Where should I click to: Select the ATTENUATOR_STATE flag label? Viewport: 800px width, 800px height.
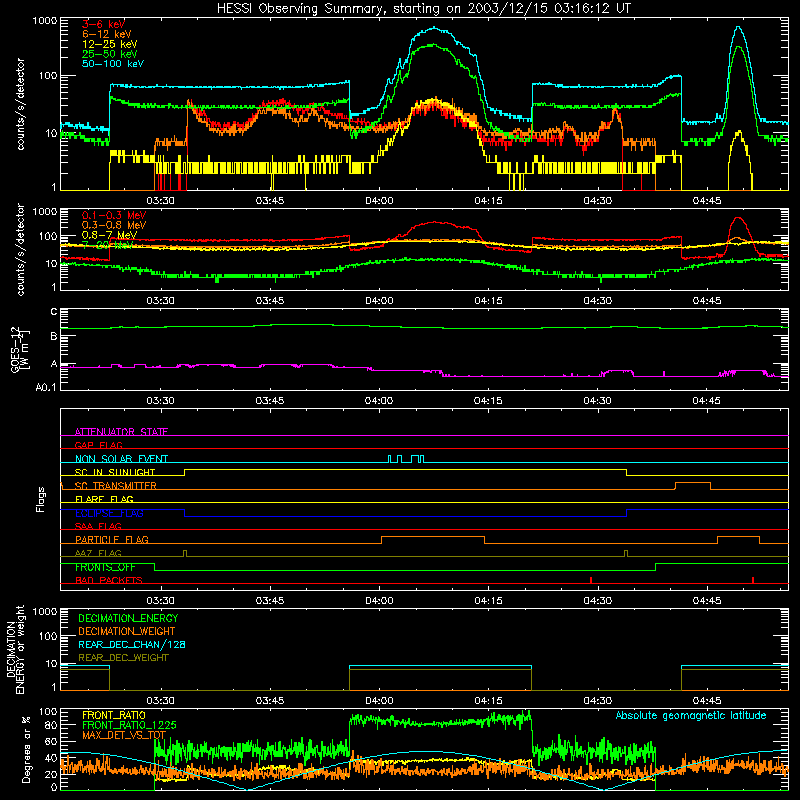(121, 432)
